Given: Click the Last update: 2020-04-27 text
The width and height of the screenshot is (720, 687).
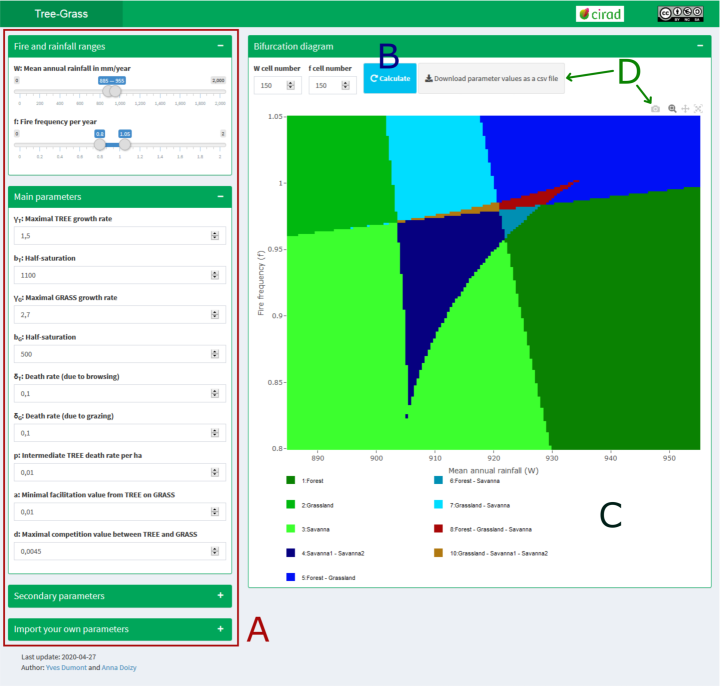Looking at the screenshot, I should coord(58,657).
